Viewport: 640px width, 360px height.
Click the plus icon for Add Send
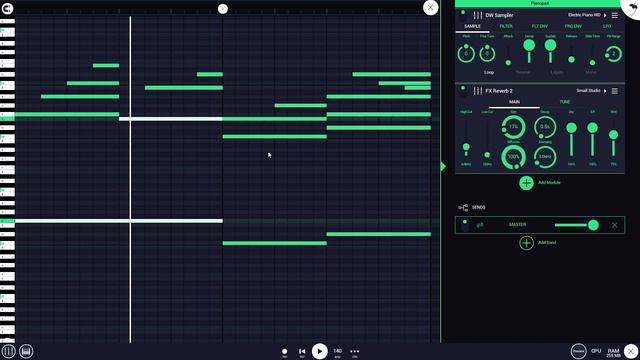click(527, 243)
